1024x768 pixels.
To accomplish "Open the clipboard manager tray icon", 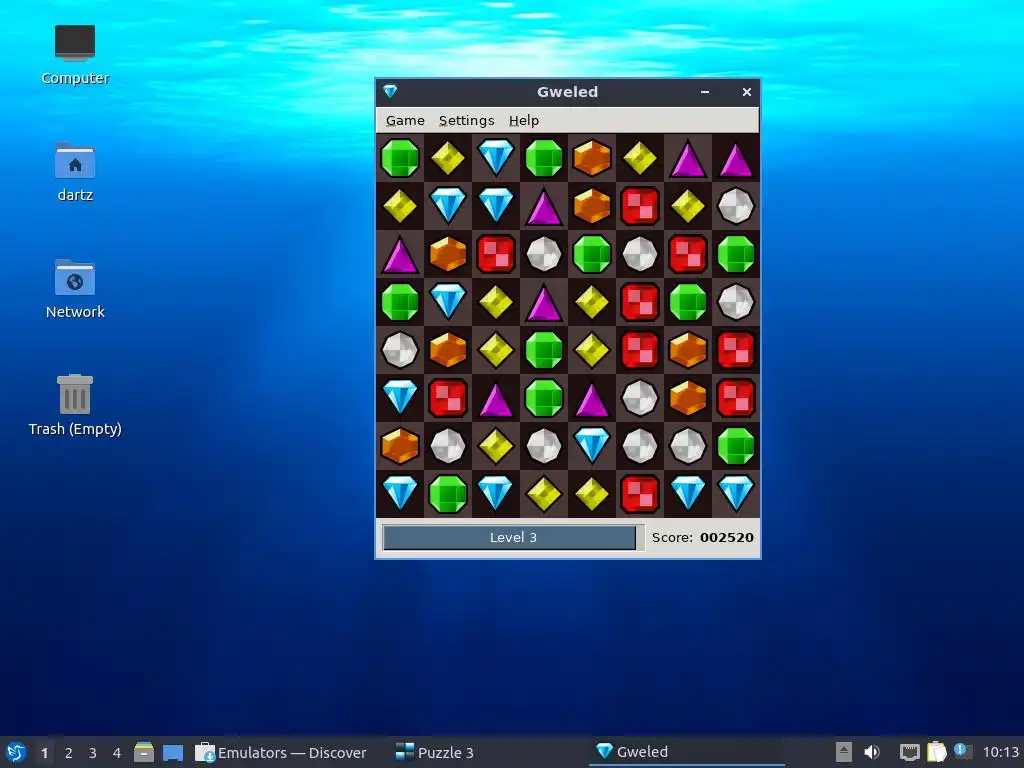I will (x=936, y=752).
